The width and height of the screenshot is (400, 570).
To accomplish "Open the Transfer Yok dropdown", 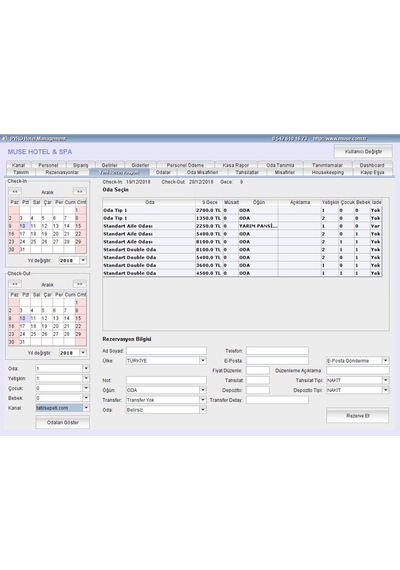I will point(203,400).
